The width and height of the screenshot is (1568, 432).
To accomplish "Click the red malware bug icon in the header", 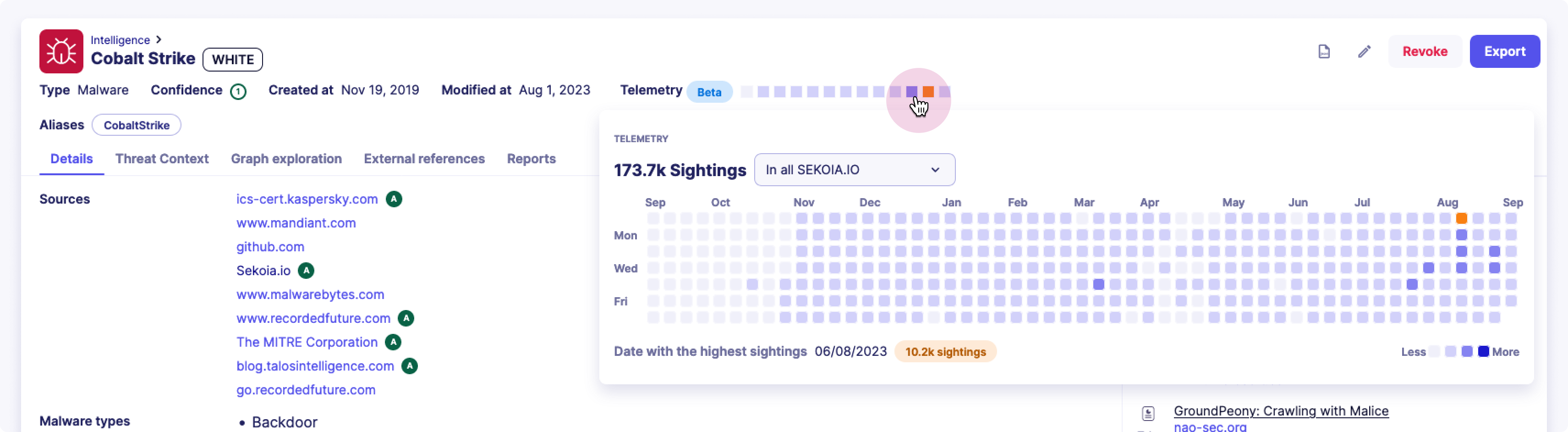I will 60,51.
